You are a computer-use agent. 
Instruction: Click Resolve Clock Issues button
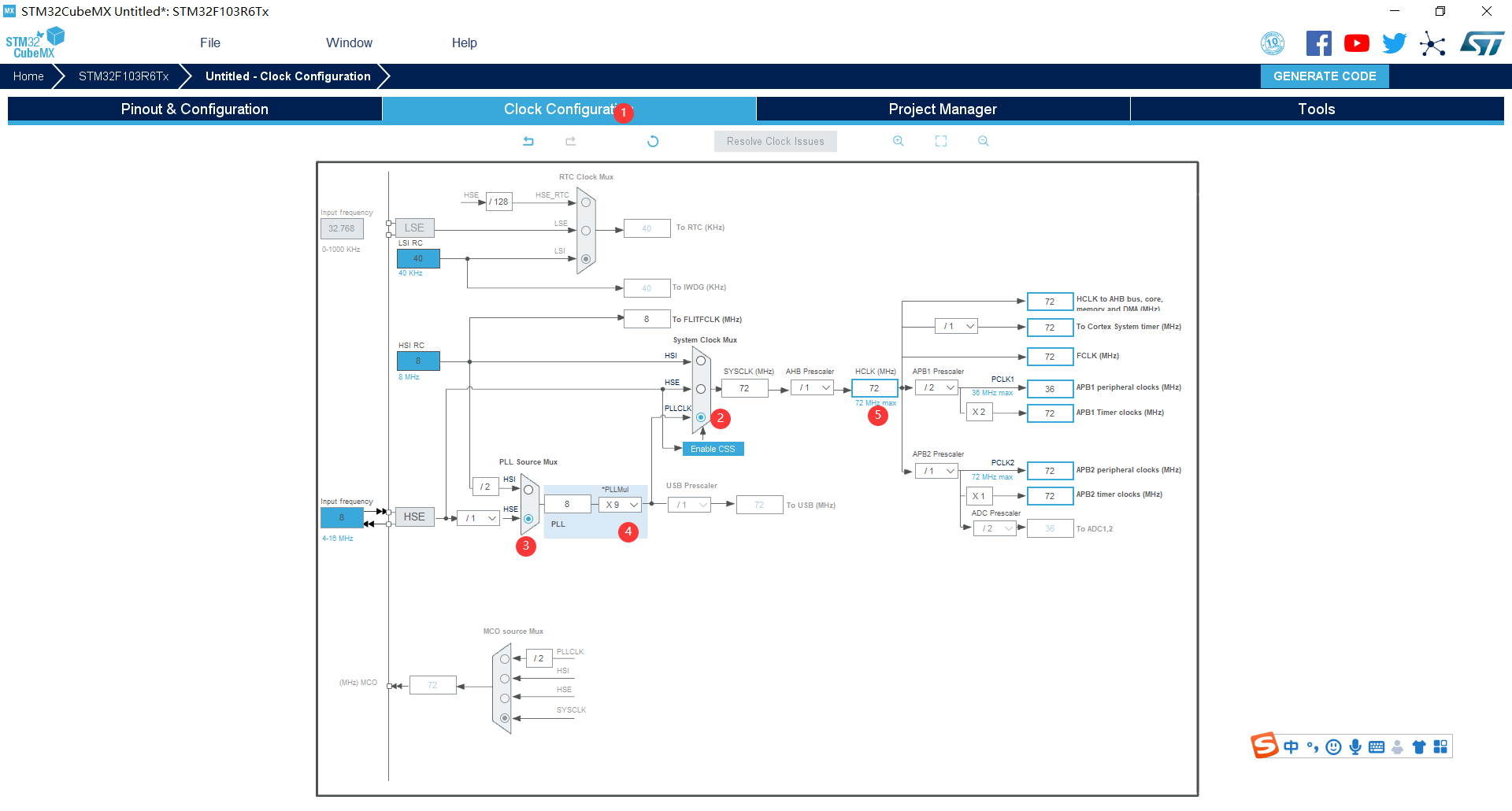coord(776,142)
